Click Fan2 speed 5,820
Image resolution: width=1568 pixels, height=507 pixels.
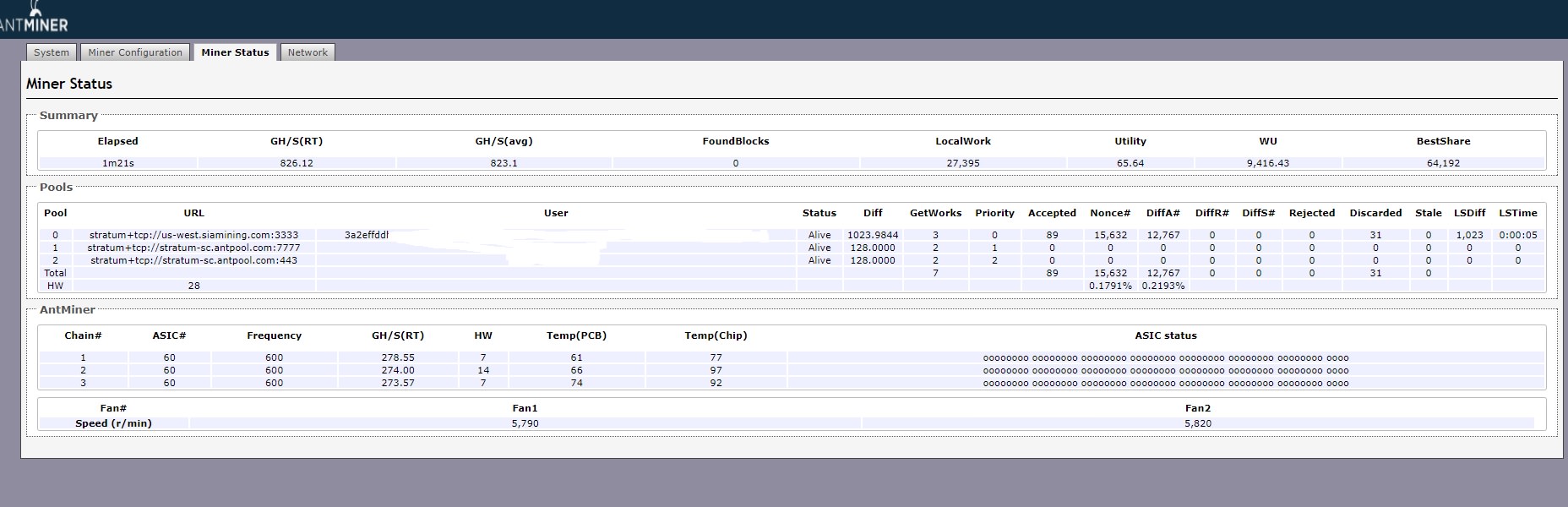1198,423
